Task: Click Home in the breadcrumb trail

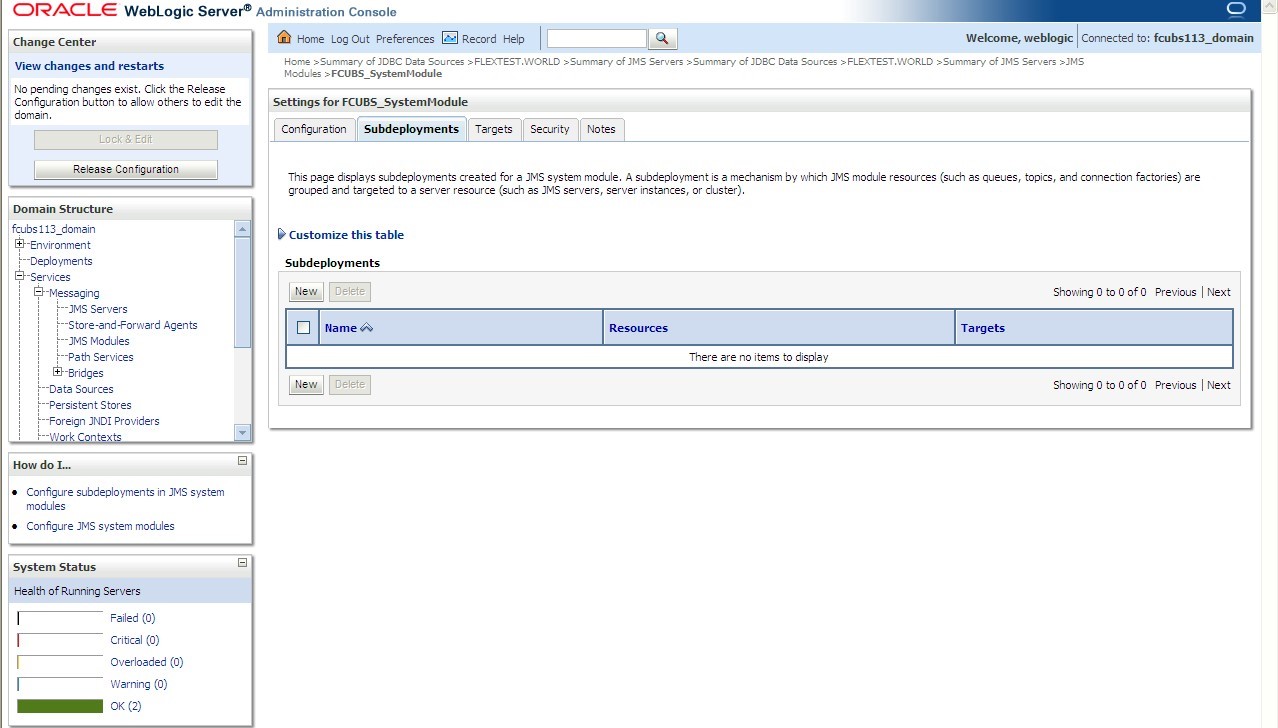Action: (x=297, y=61)
